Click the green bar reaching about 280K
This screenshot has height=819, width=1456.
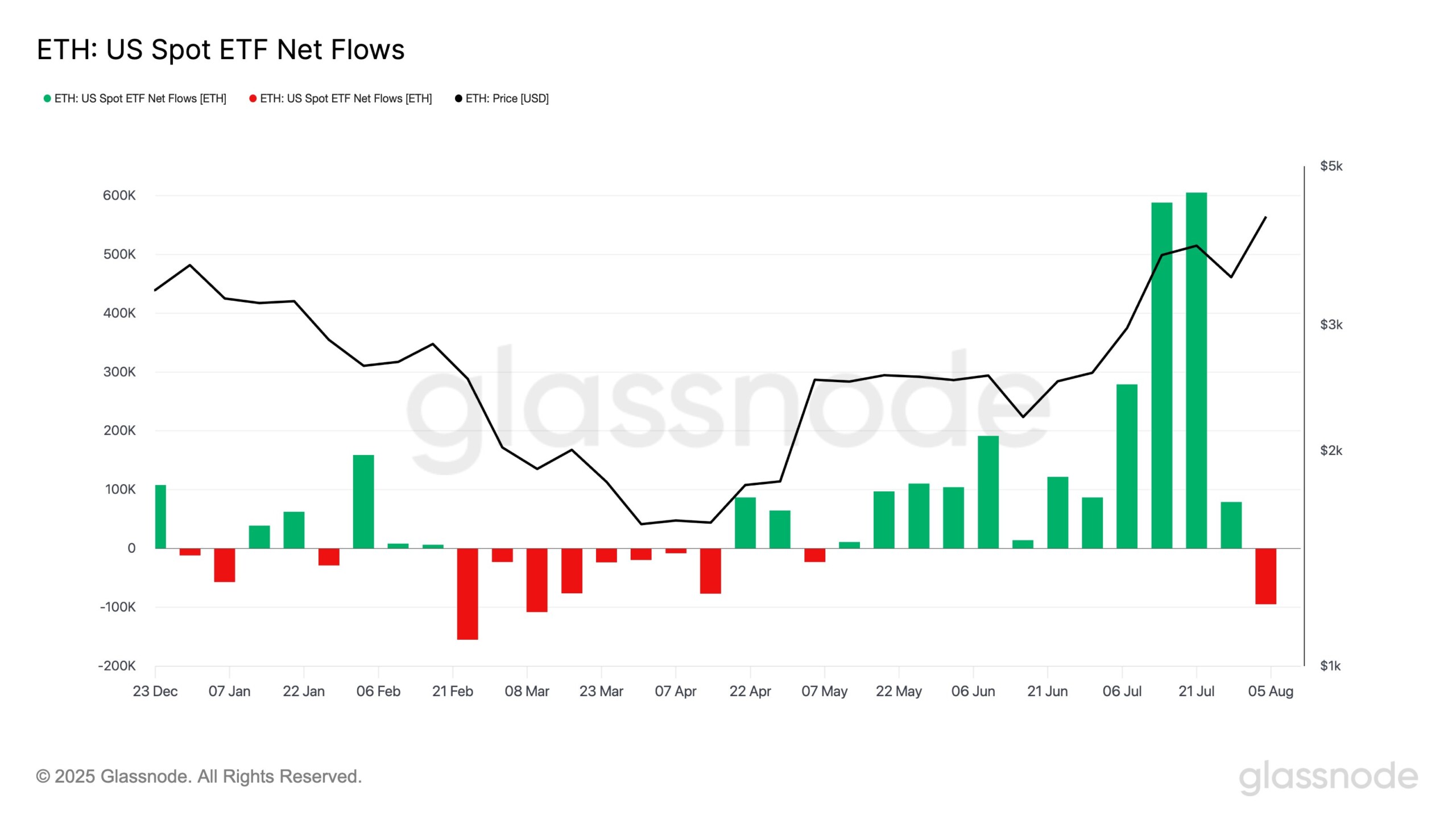pos(1127,466)
